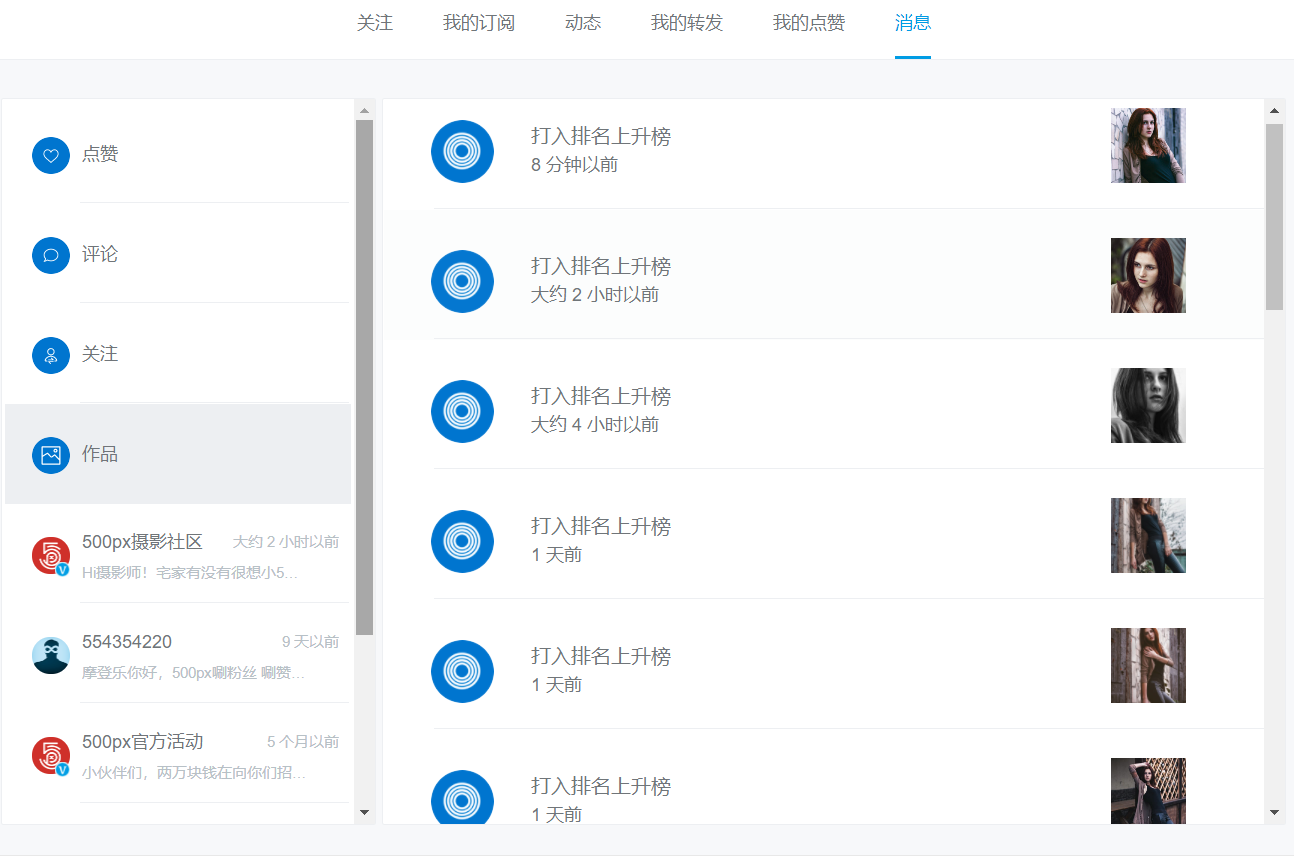Switch to the 我的订阅 tab
This screenshot has width=1294, height=857.
[x=479, y=23]
